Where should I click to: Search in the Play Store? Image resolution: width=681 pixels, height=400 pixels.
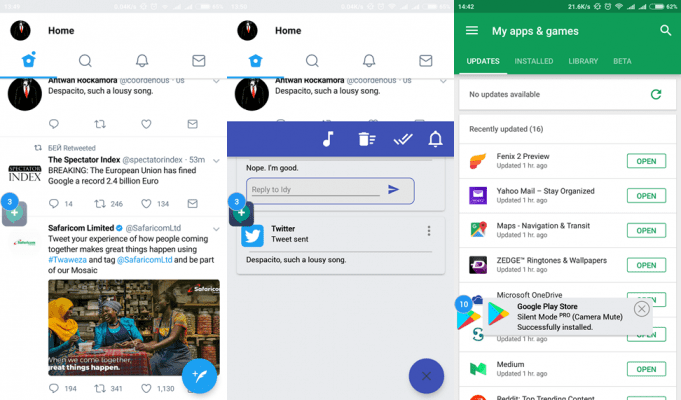[665, 30]
